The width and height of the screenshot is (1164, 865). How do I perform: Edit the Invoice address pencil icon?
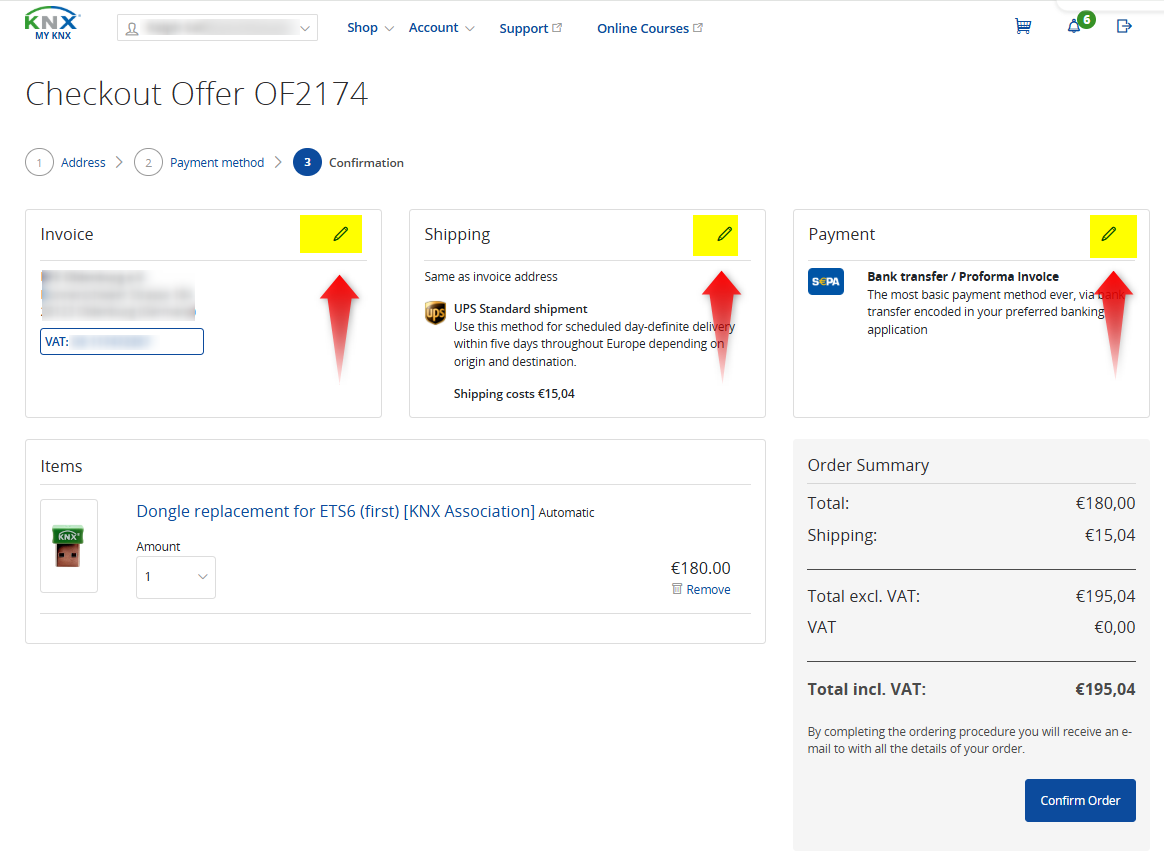(341, 234)
